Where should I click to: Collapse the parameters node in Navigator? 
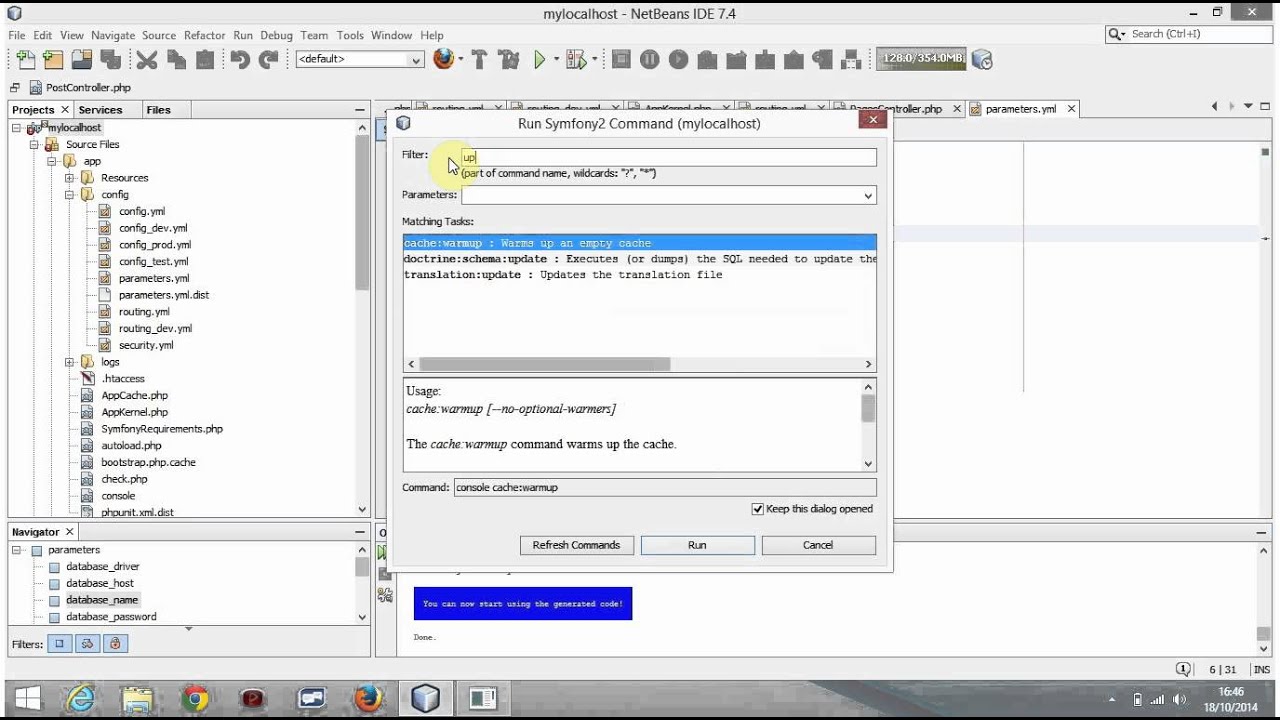pyautogui.click(x=17, y=550)
